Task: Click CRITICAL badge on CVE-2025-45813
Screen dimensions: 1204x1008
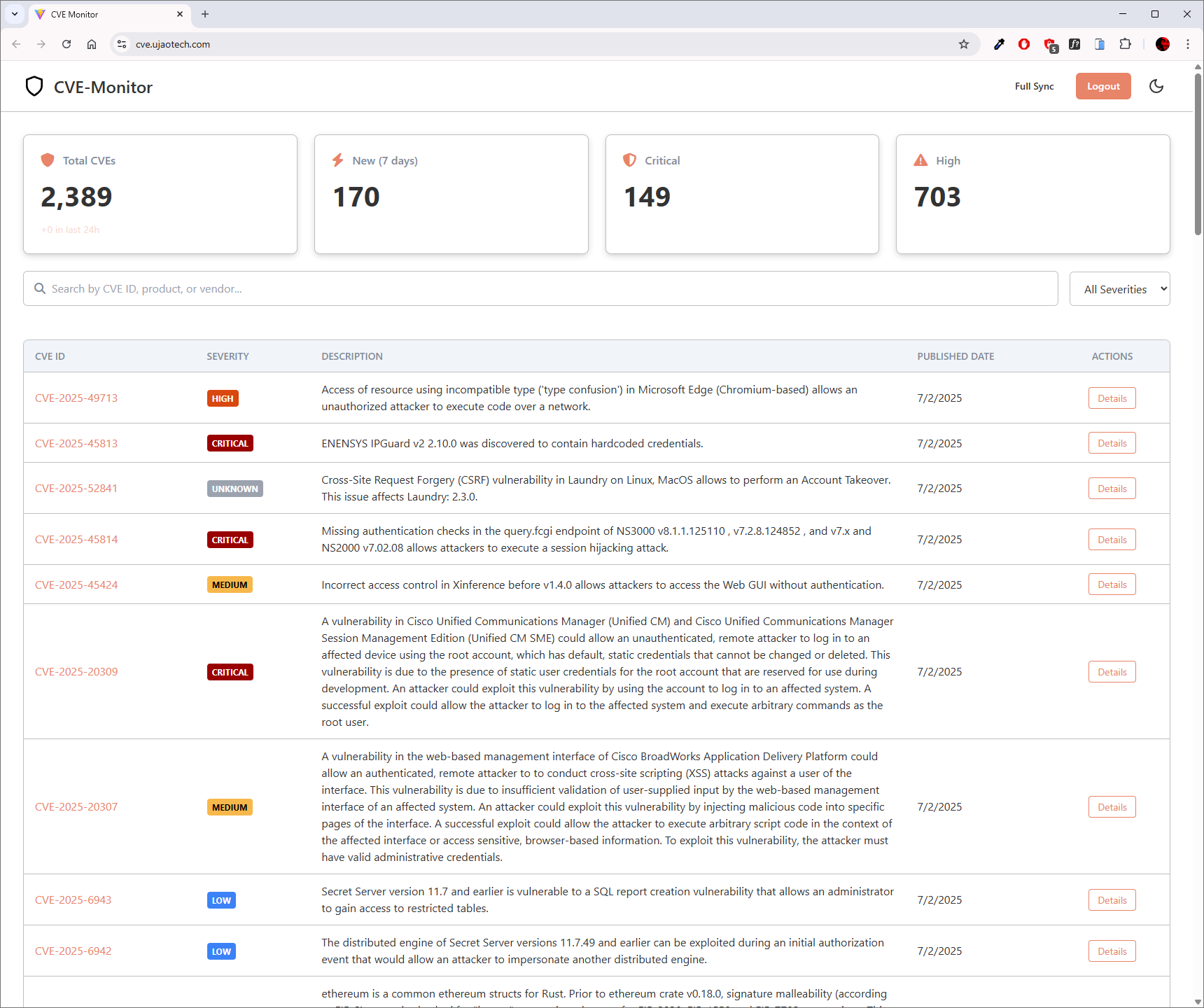Action: [230, 443]
